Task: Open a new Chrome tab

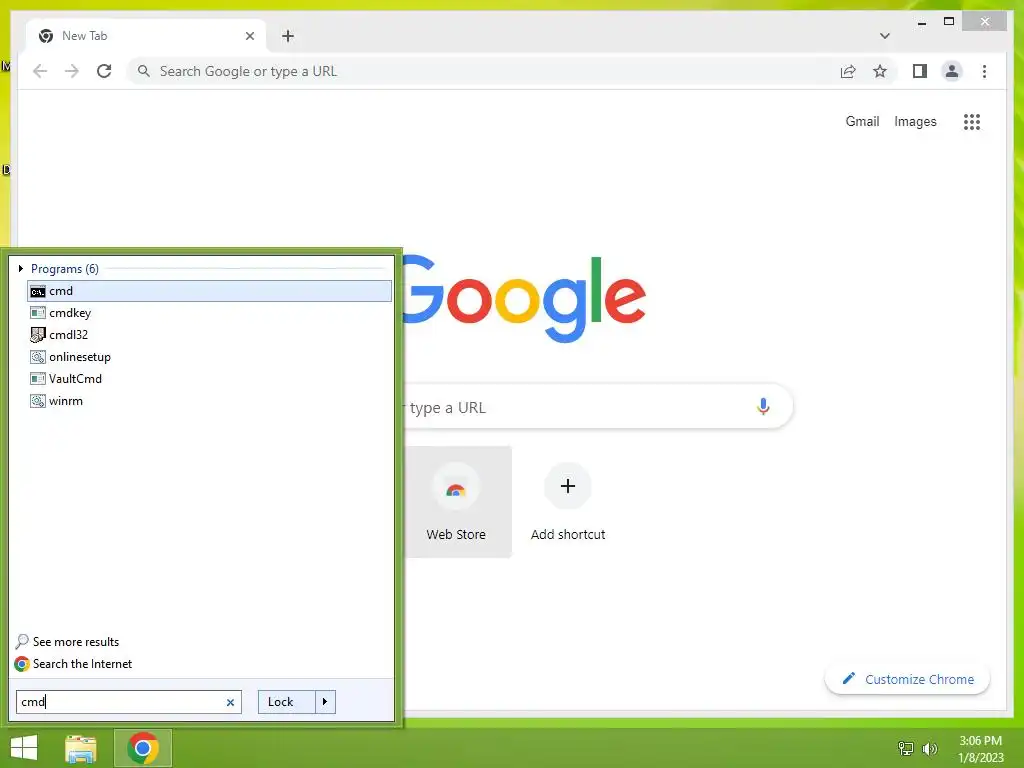Action: click(x=288, y=36)
